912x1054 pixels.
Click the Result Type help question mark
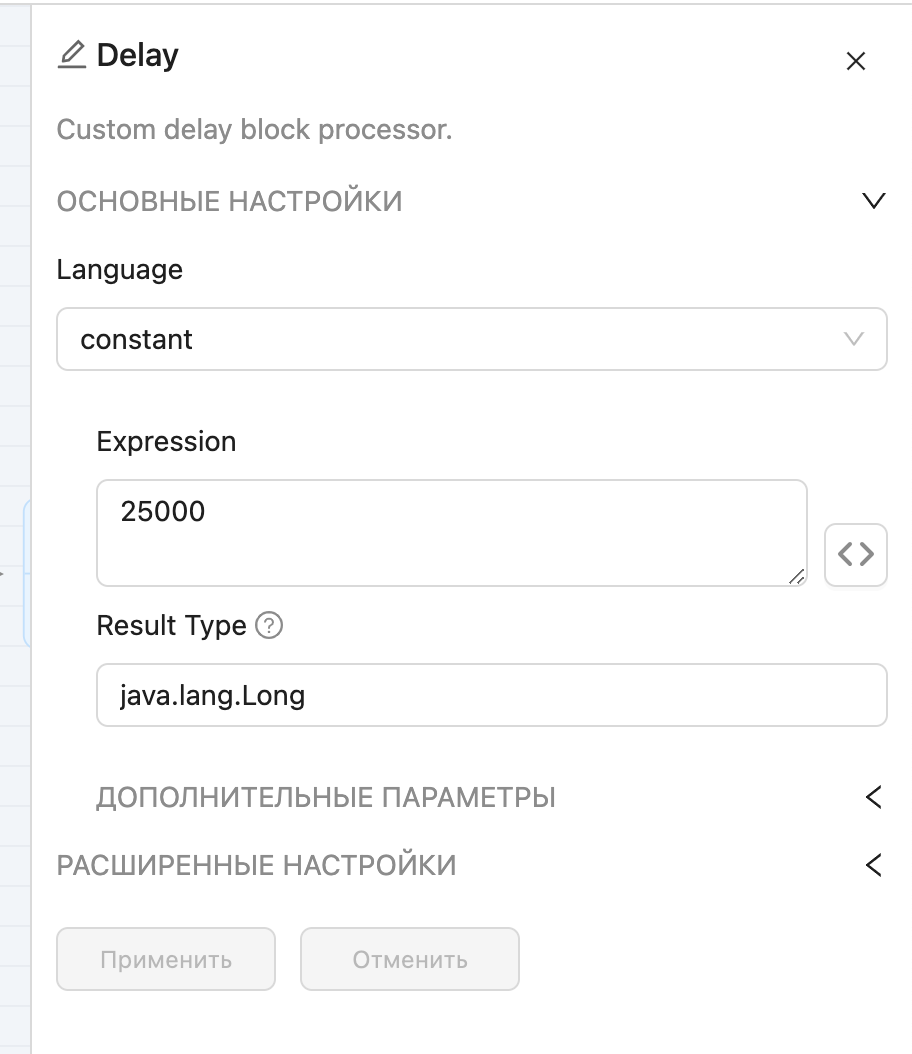[269, 626]
